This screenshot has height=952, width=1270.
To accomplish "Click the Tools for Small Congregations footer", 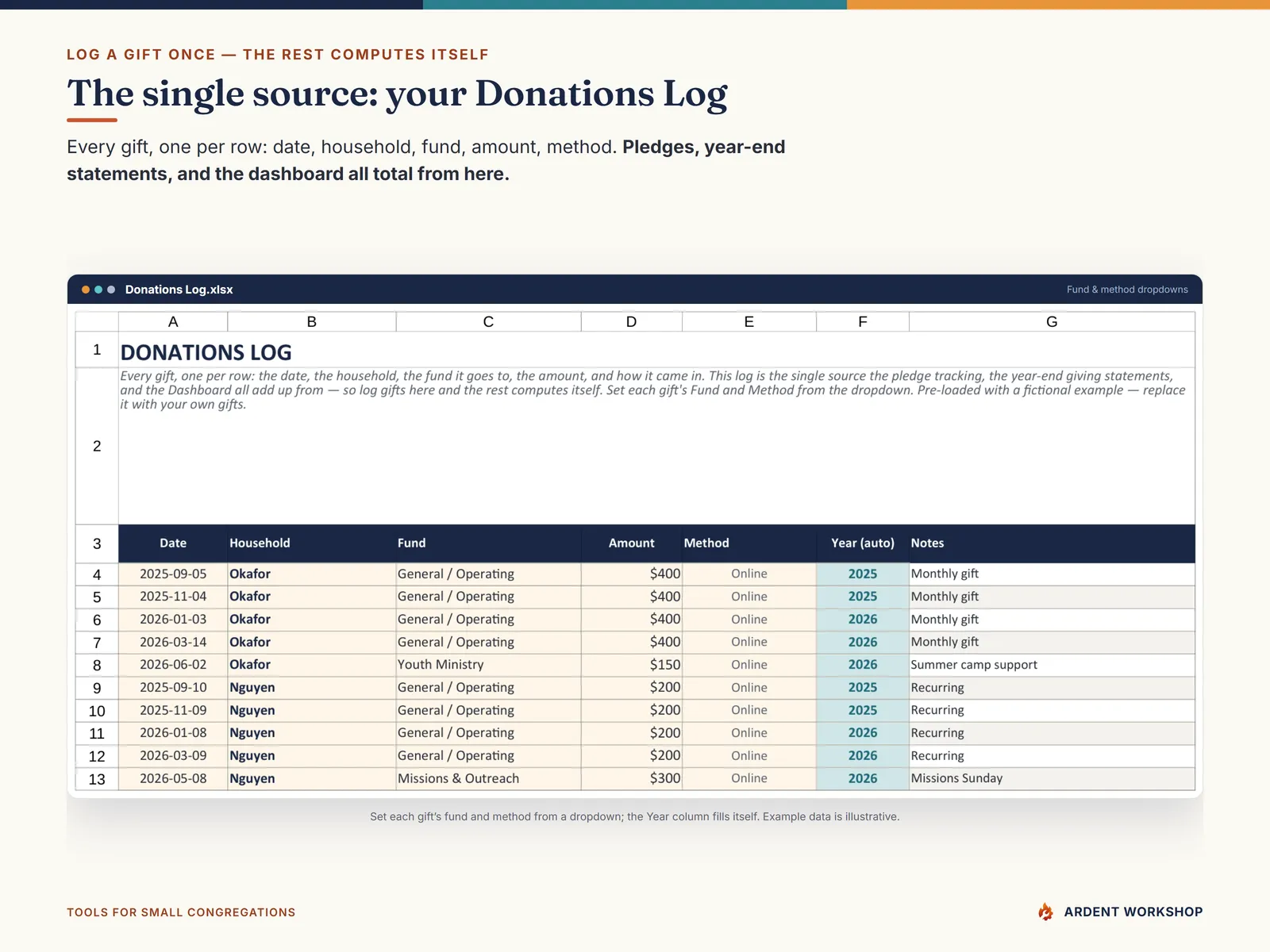I will [x=181, y=912].
